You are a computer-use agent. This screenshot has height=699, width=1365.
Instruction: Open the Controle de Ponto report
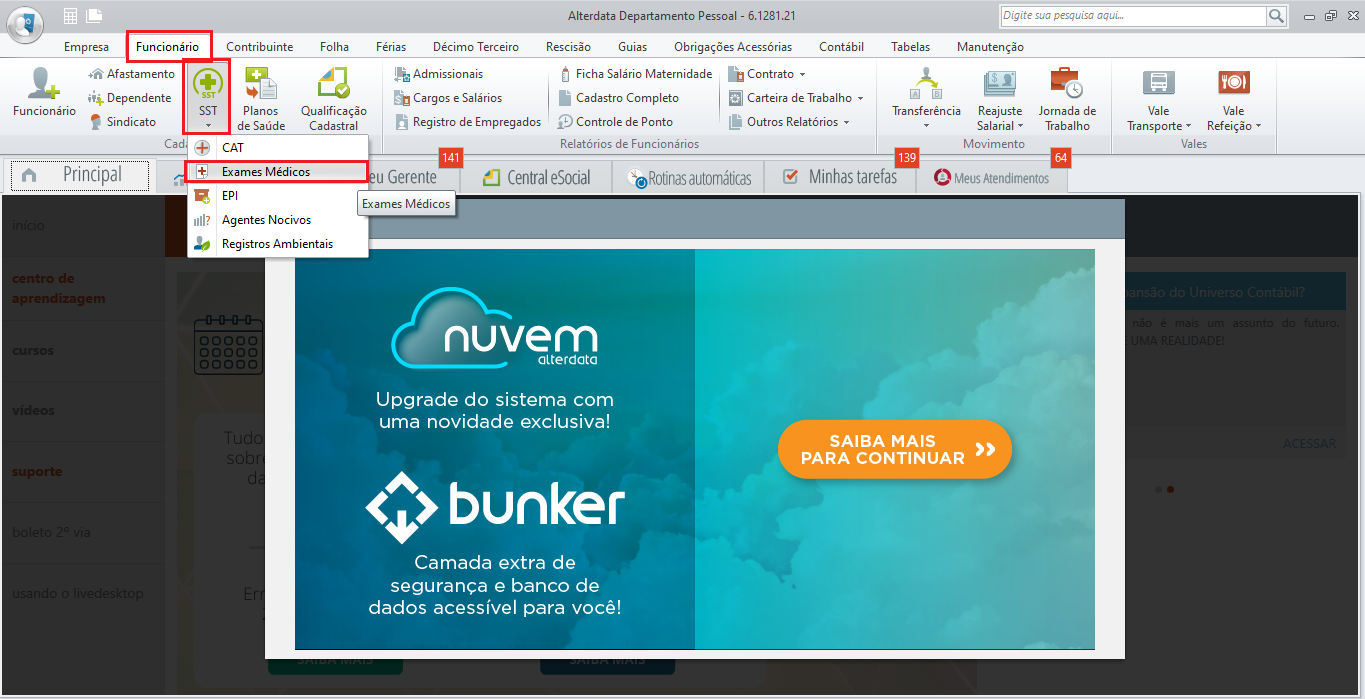(x=615, y=122)
